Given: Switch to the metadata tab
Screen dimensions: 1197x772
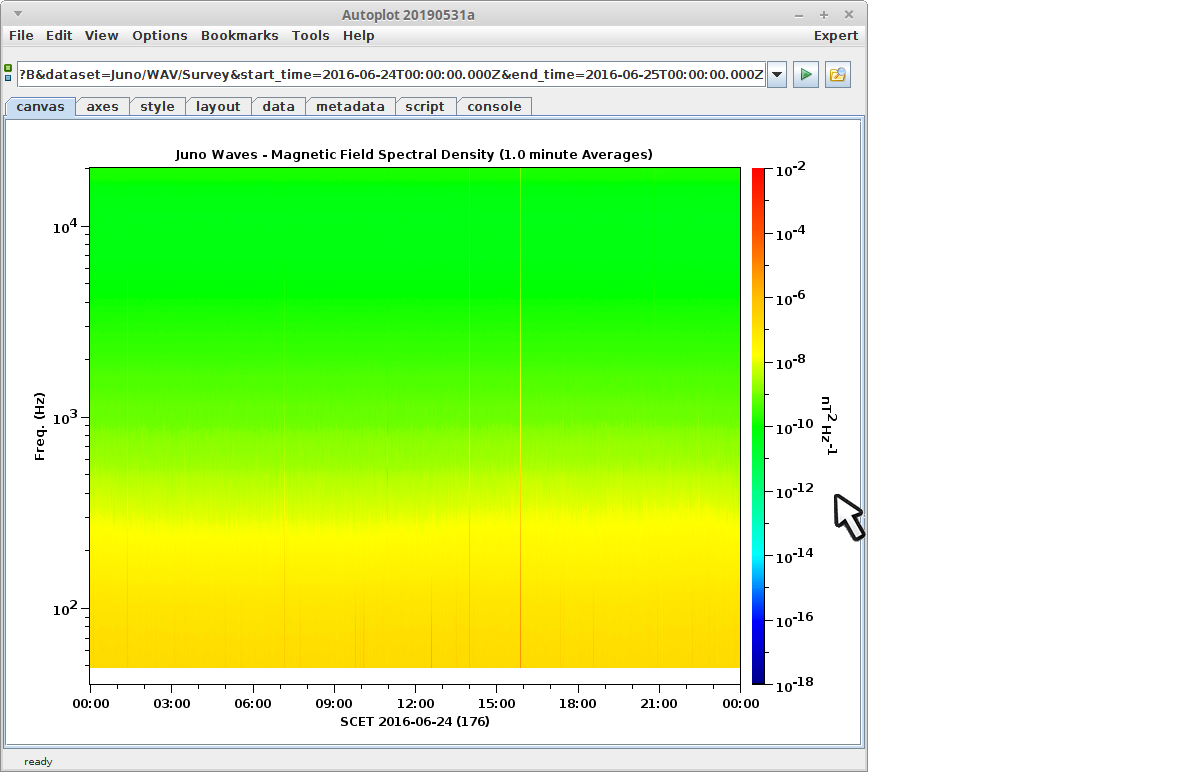Looking at the screenshot, I should pos(350,107).
